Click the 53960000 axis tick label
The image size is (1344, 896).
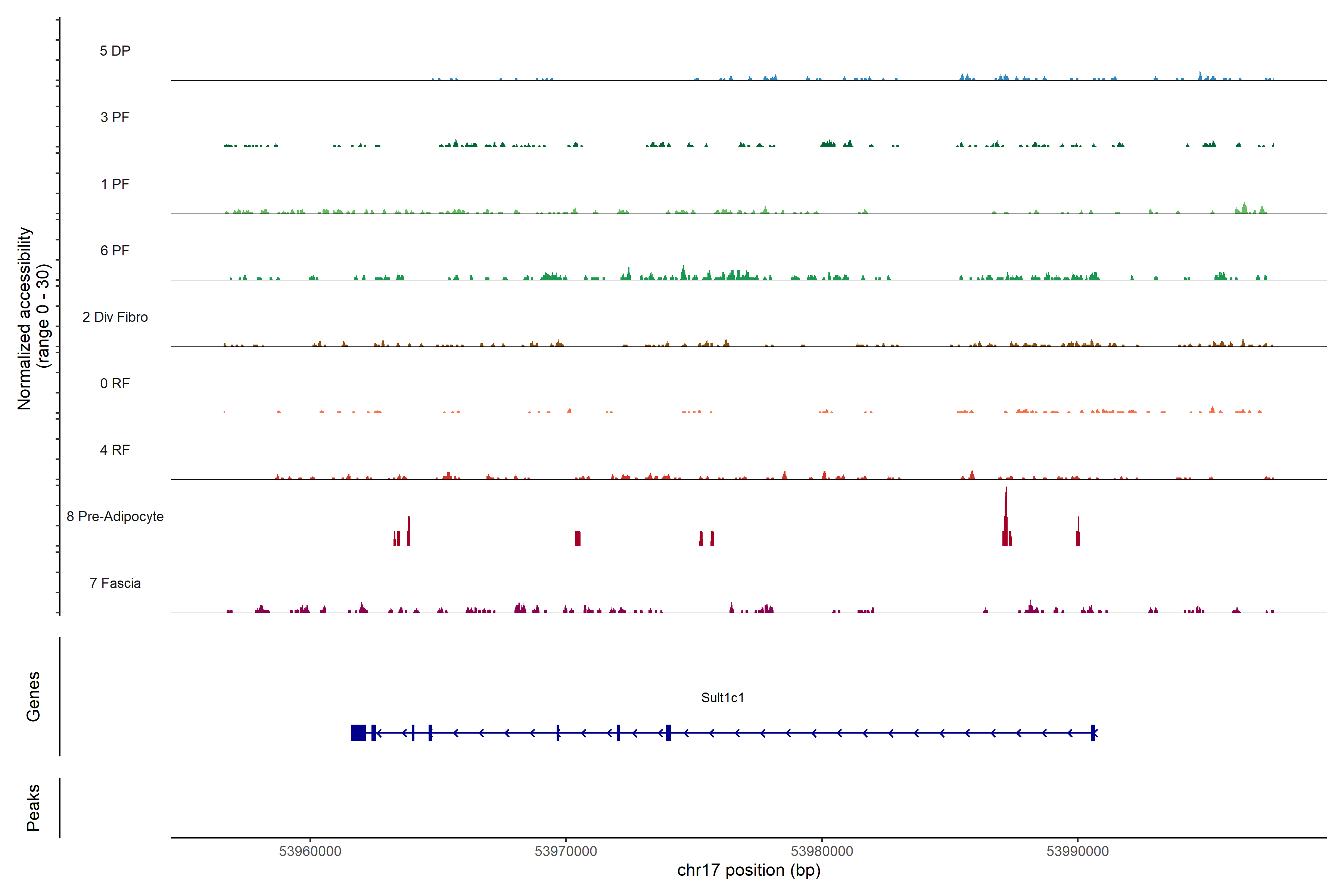click(310, 851)
